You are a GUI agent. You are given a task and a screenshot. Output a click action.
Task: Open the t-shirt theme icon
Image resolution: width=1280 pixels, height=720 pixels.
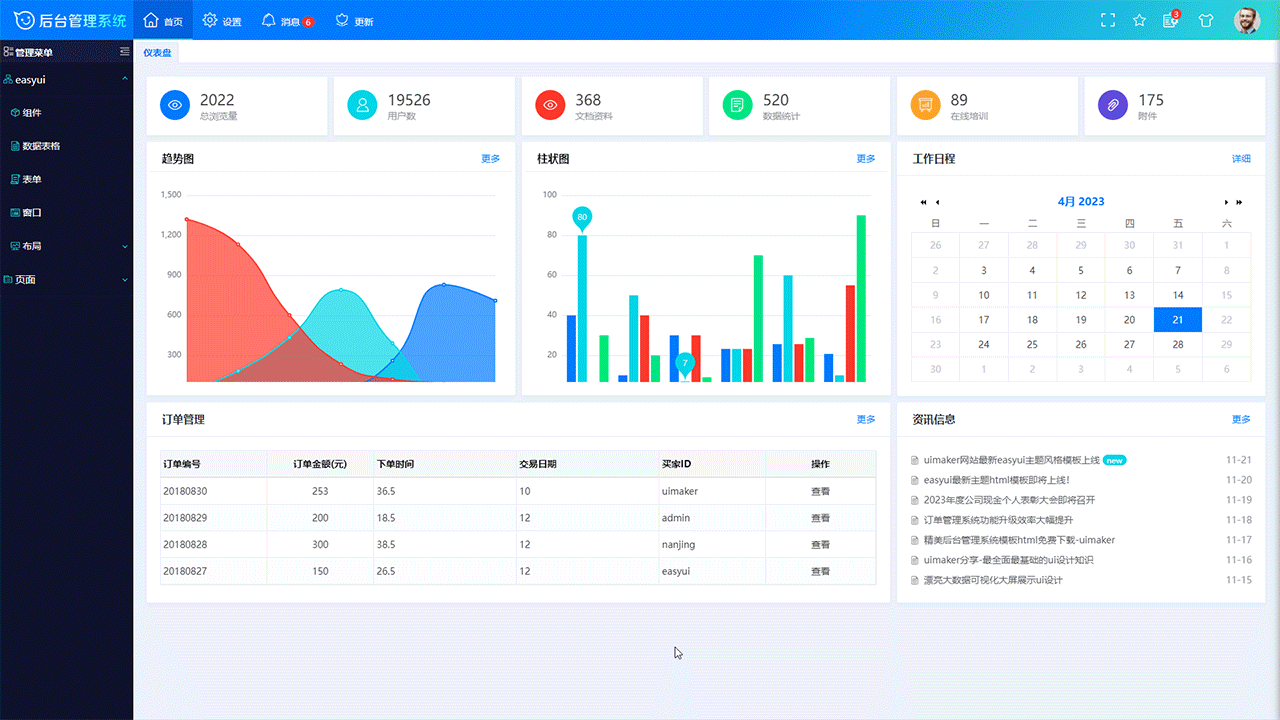pyautogui.click(x=1206, y=18)
